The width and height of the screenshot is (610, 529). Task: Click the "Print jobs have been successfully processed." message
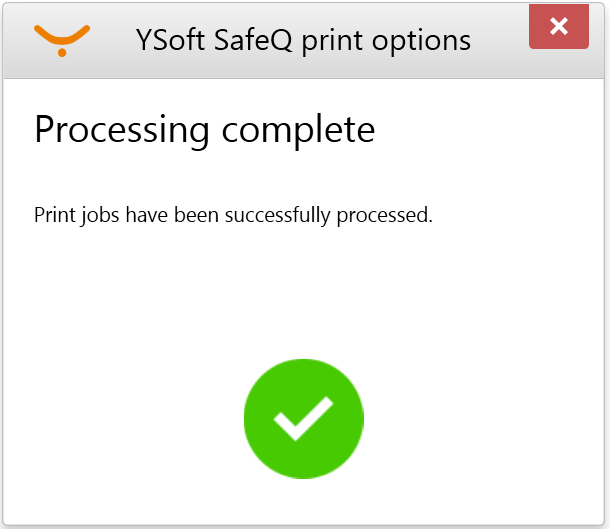233,215
